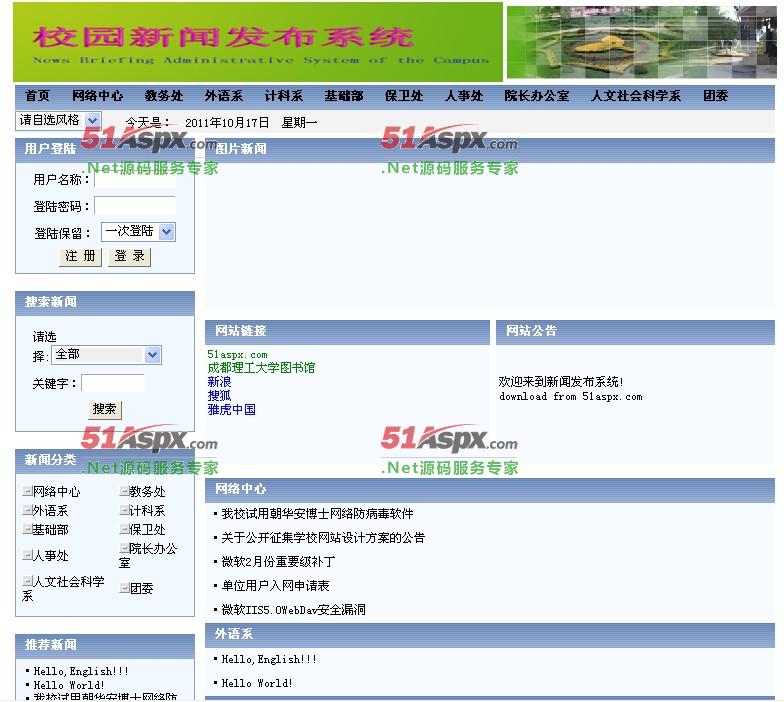Image resolution: width=784 pixels, height=702 pixels.
Task: Click the 注册 register button
Action: [x=80, y=256]
